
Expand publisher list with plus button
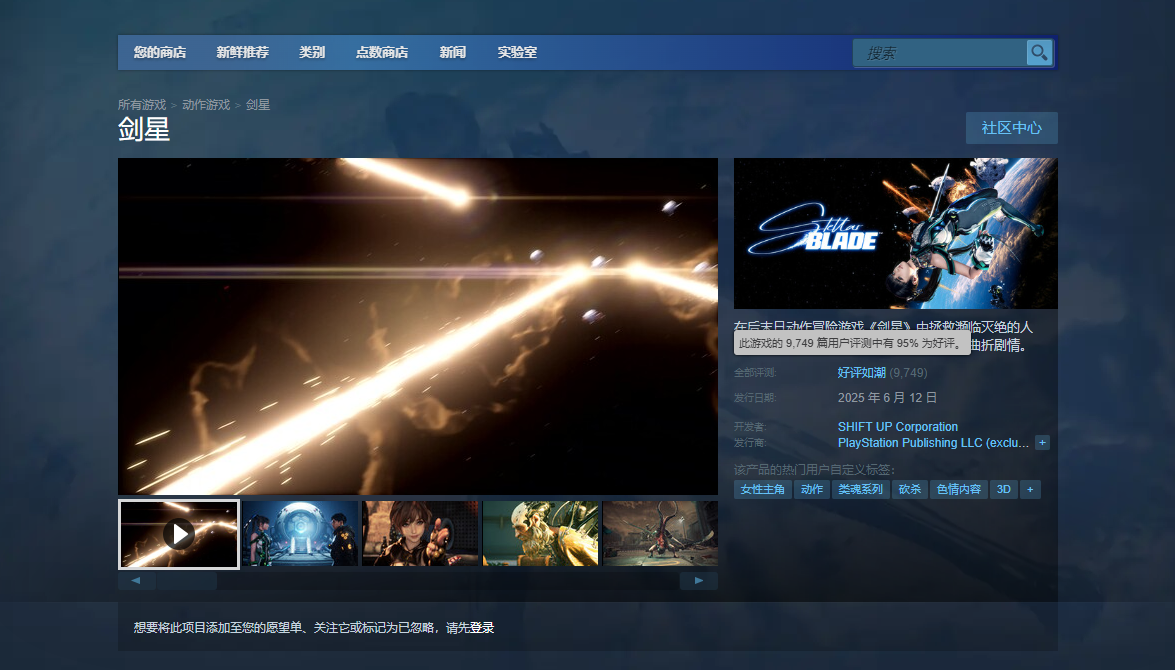coord(1042,443)
